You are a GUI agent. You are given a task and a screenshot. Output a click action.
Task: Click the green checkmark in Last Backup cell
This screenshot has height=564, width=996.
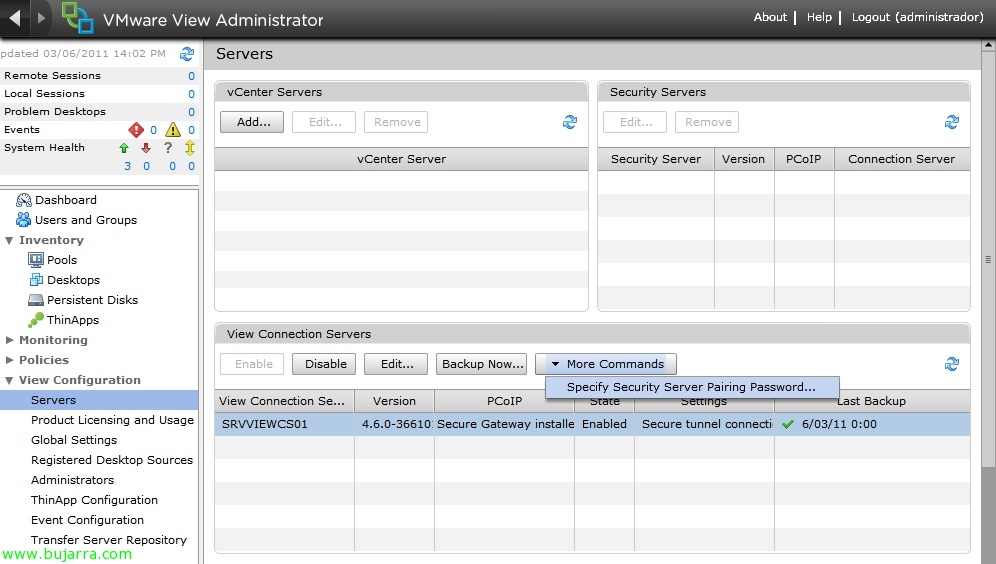[x=788, y=424]
